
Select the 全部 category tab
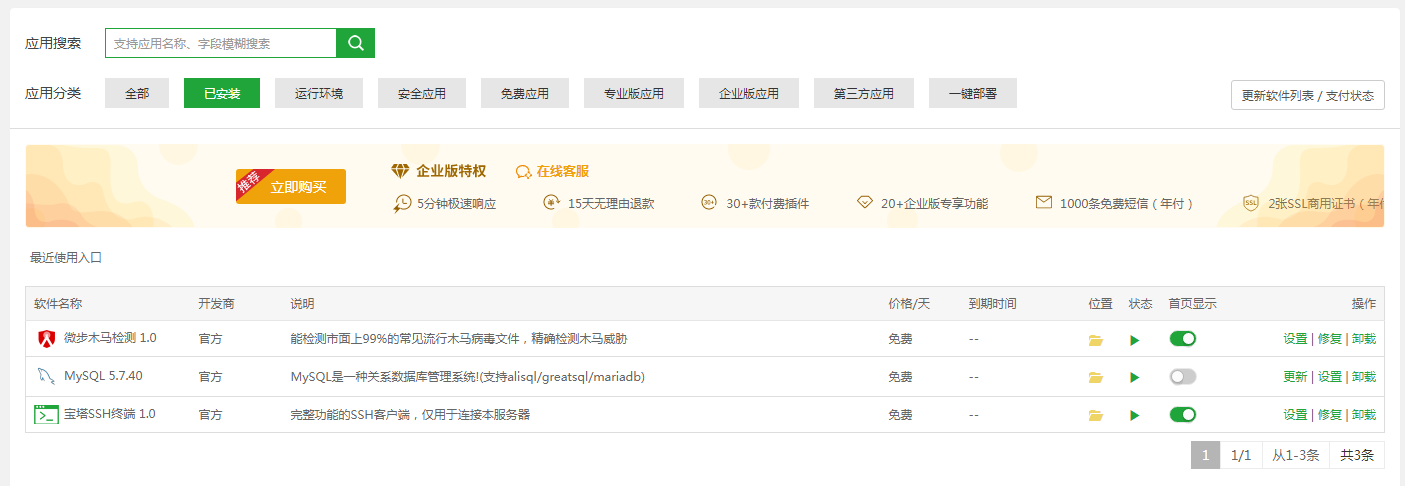(137, 94)
